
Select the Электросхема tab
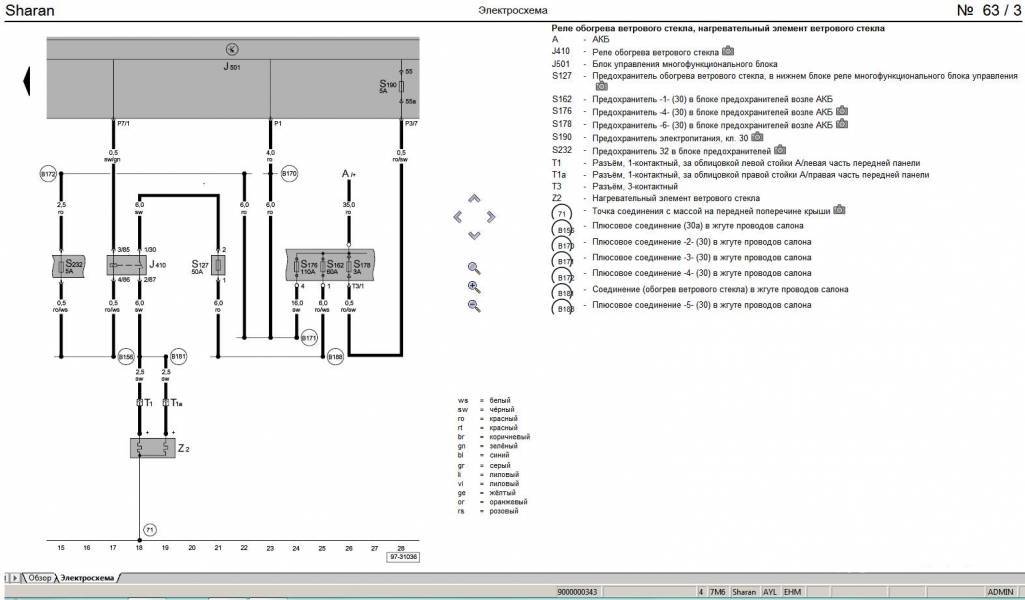[x=87, y=578]
